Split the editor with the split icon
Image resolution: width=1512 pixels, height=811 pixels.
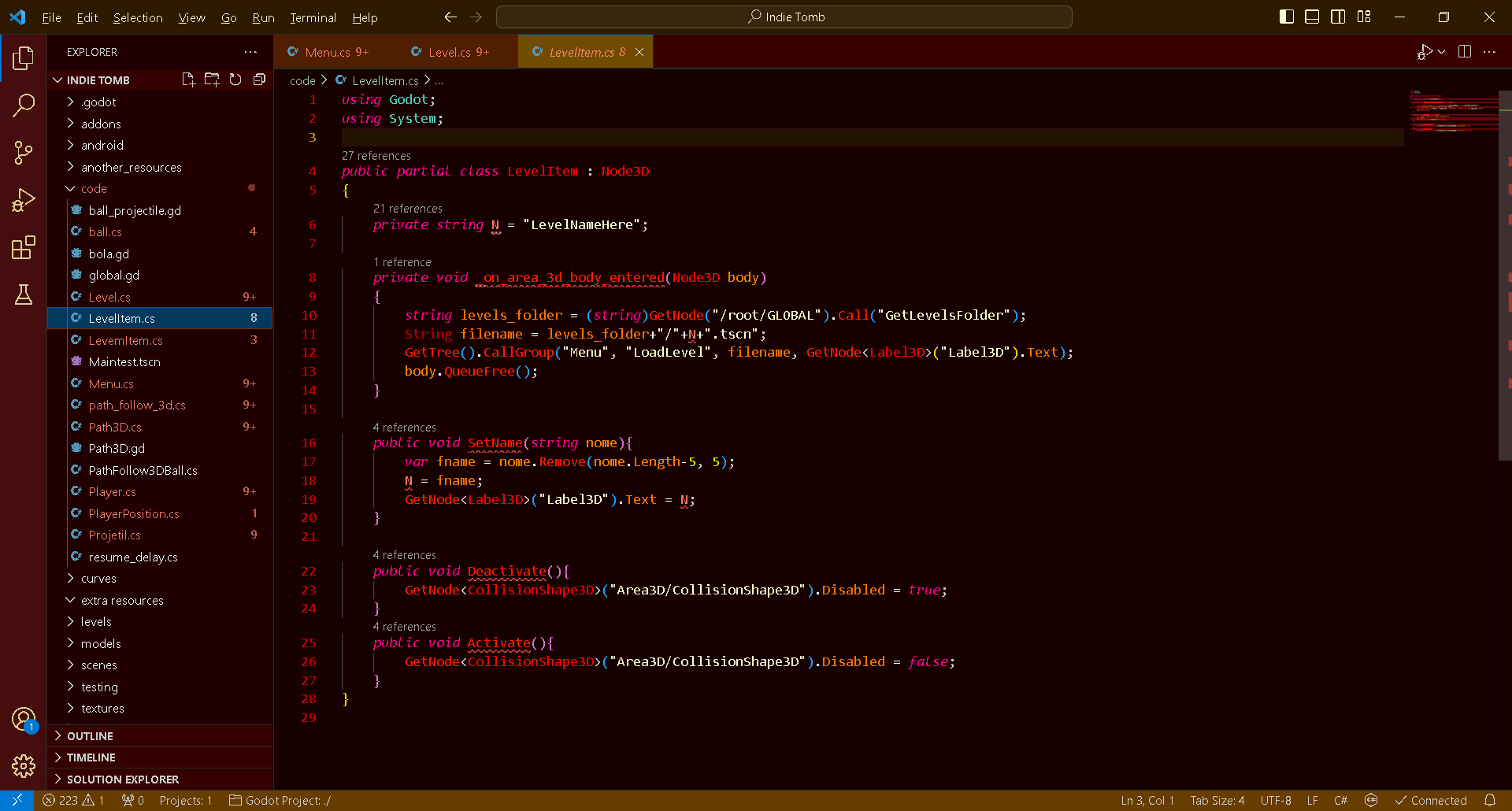[x=1465, y=51]
